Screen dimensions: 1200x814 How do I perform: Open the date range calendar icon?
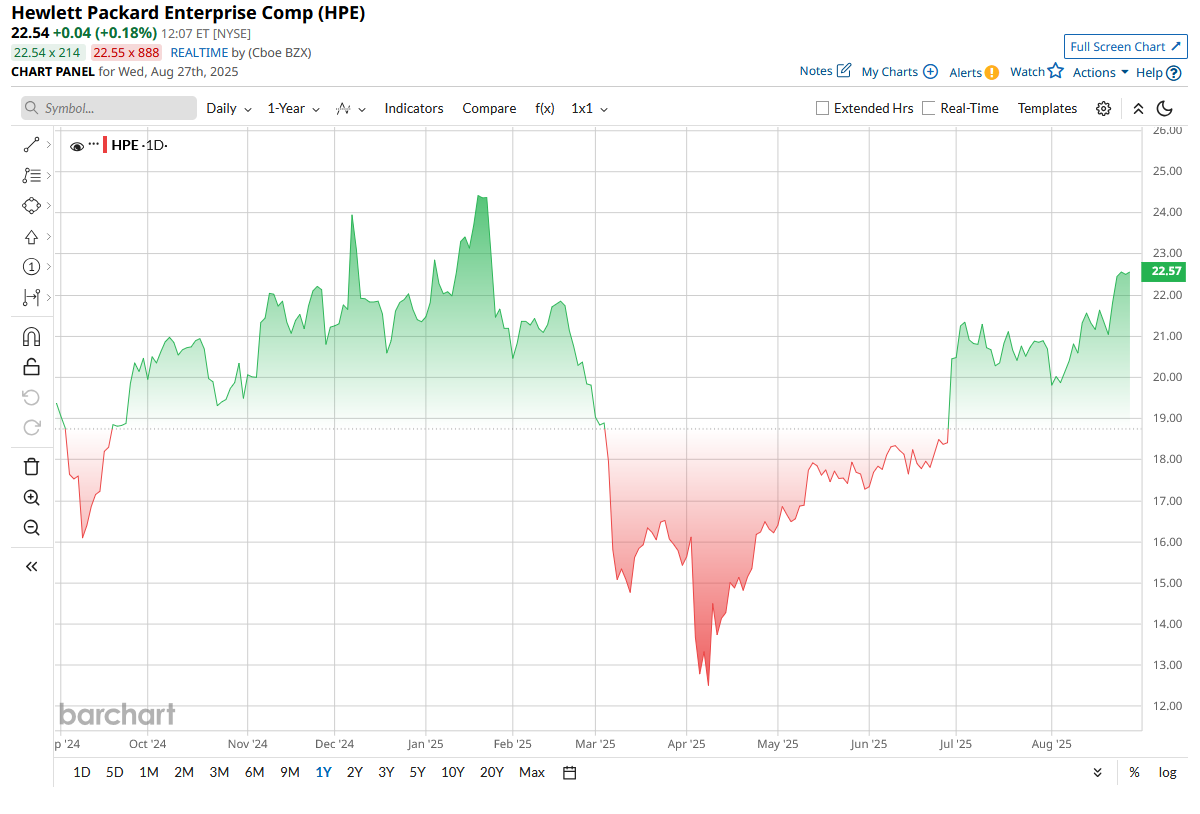[x=570, y=772]
